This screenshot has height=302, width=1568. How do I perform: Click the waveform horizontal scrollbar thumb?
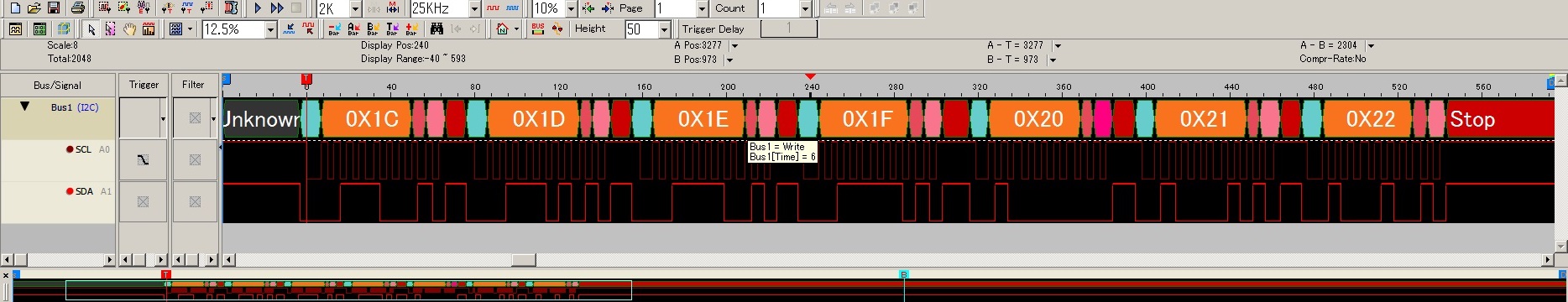click(x=524, y=260)
